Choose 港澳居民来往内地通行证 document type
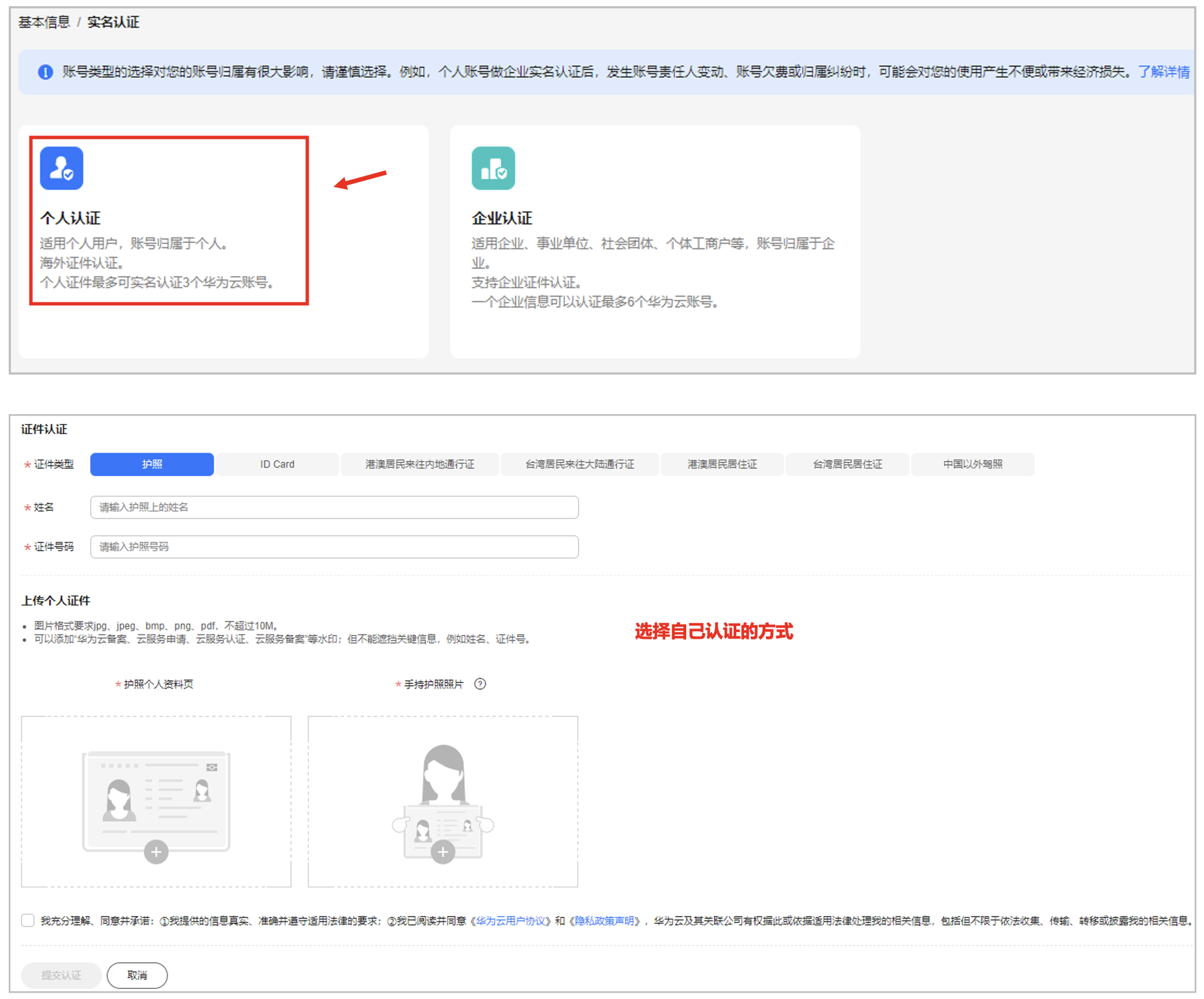Image resolution: width=1204 pixels, height=999 pixels. (420, 464)
